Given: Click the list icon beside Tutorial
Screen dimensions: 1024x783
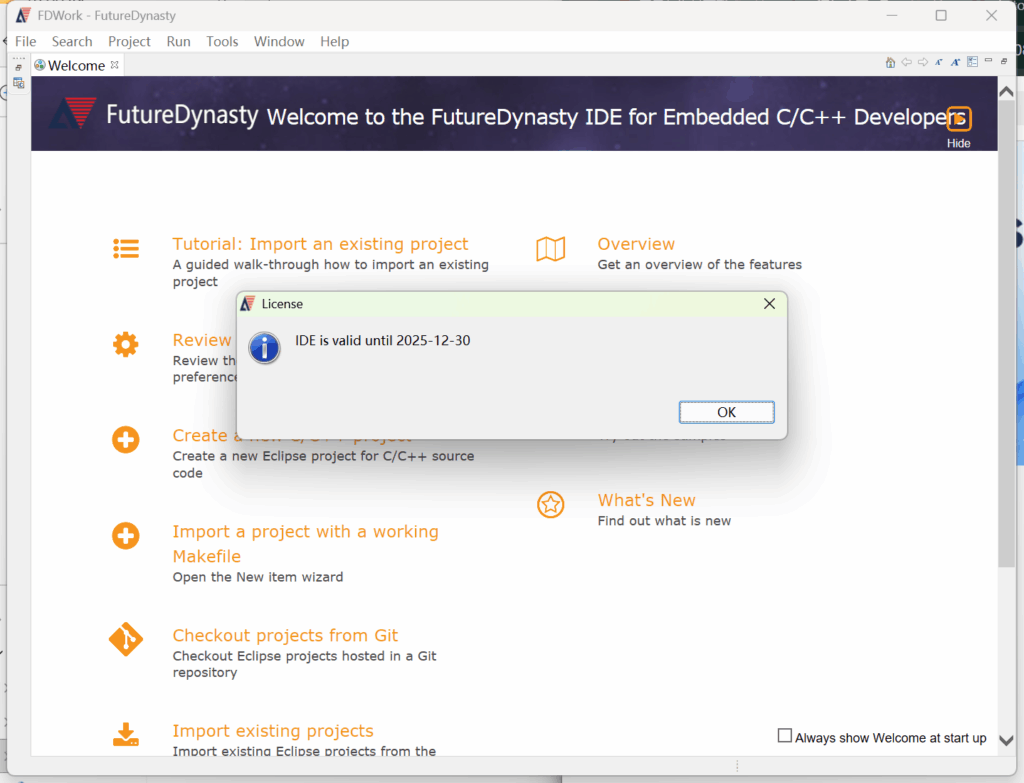Looking at the screenshot, I should [125, 249].
